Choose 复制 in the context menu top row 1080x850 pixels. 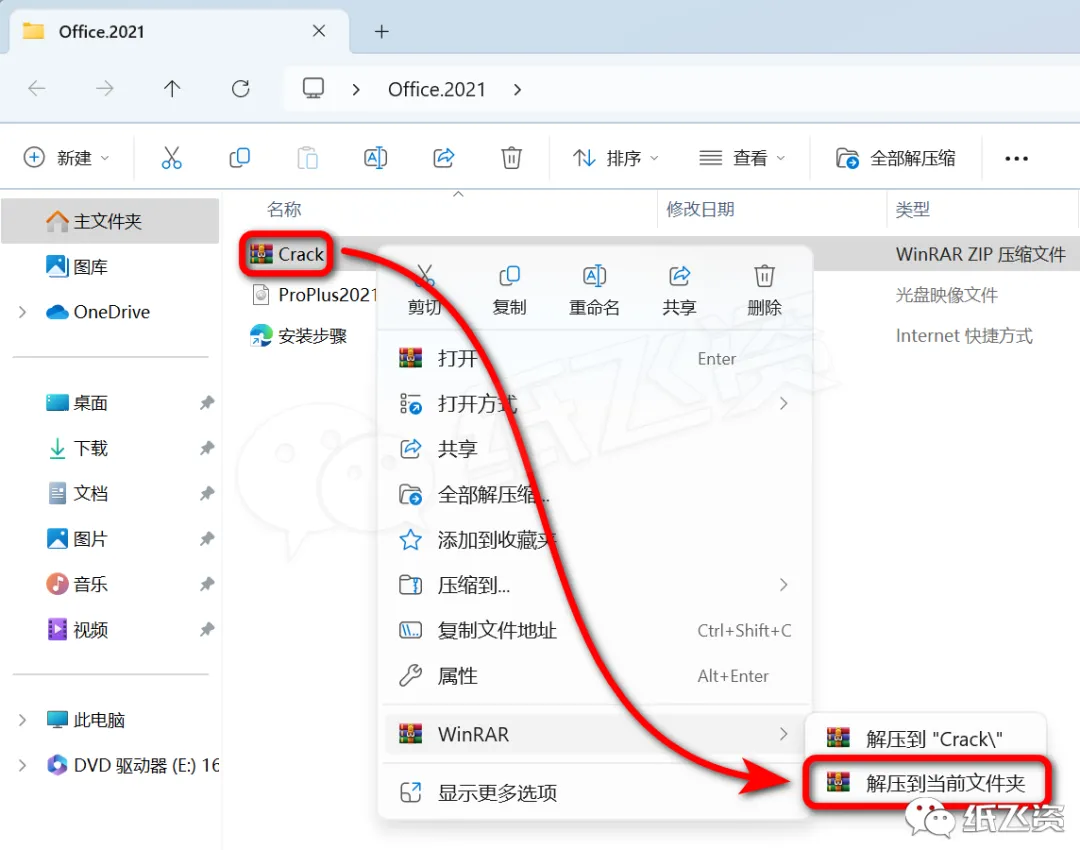(x=510, y=289)
